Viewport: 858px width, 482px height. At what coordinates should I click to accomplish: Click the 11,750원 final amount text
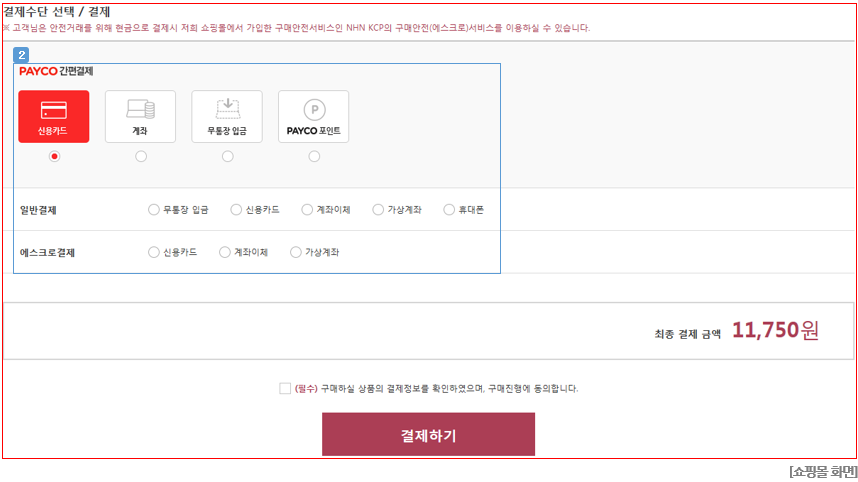coord(775,330)
